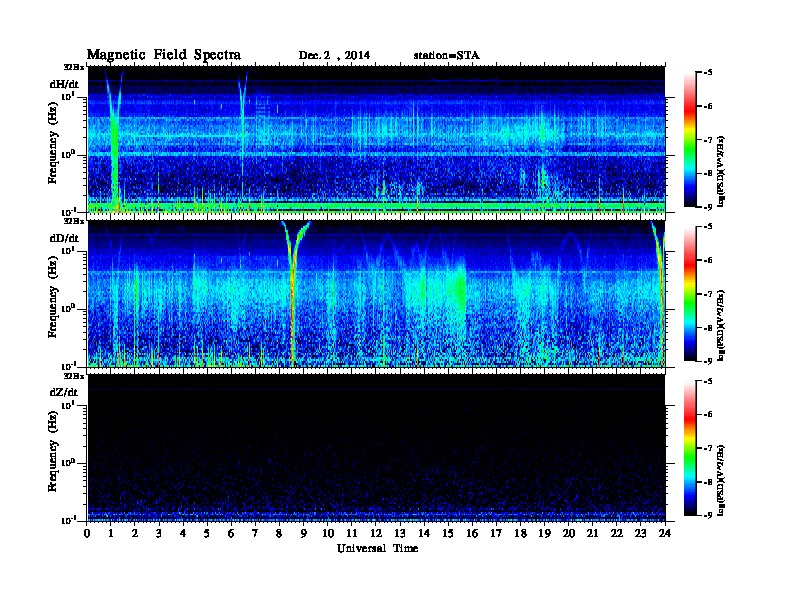
Task: Click the "Universal Time" axis title
Action: [377, 548]
